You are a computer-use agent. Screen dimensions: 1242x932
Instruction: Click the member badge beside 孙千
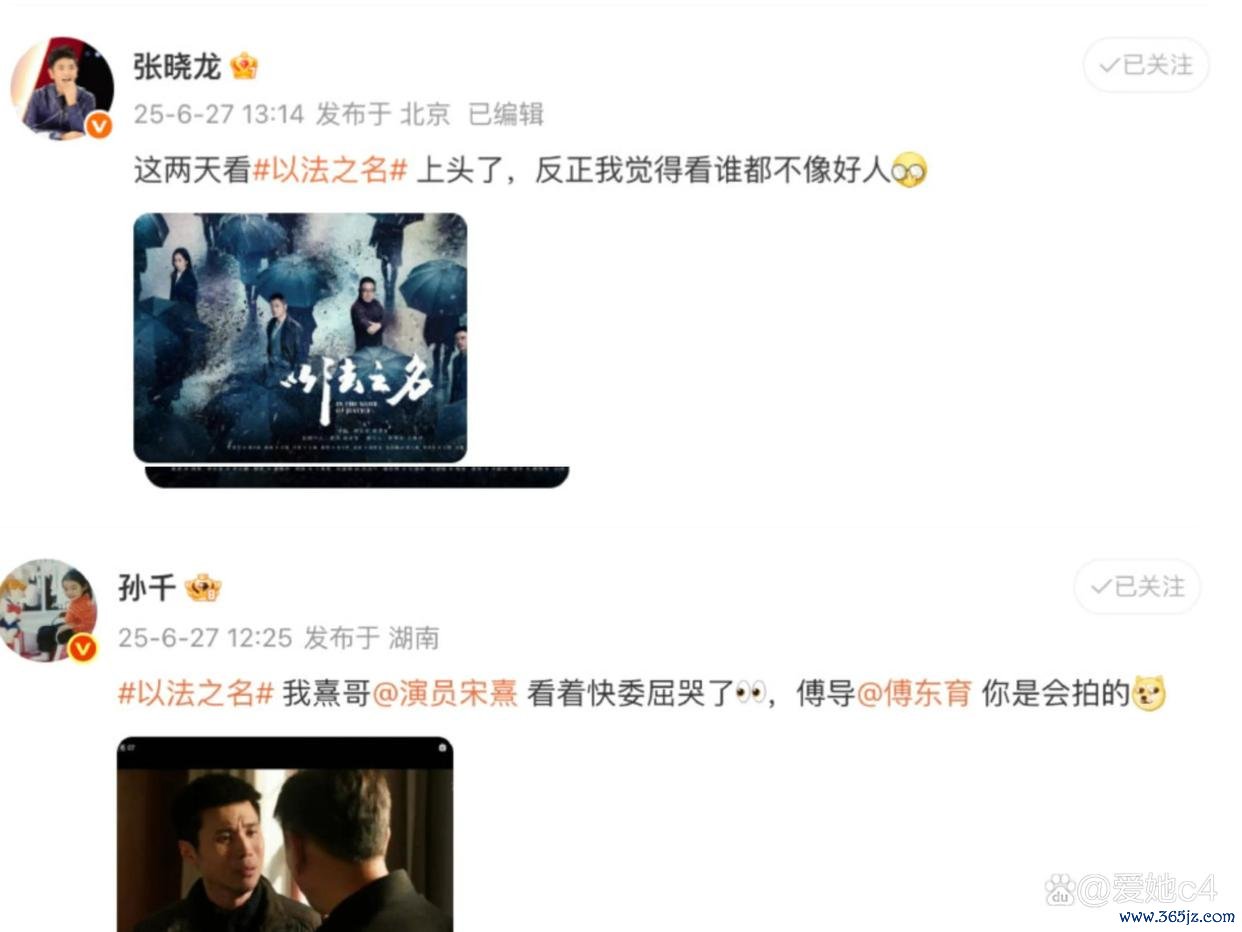tap(203, 587)
